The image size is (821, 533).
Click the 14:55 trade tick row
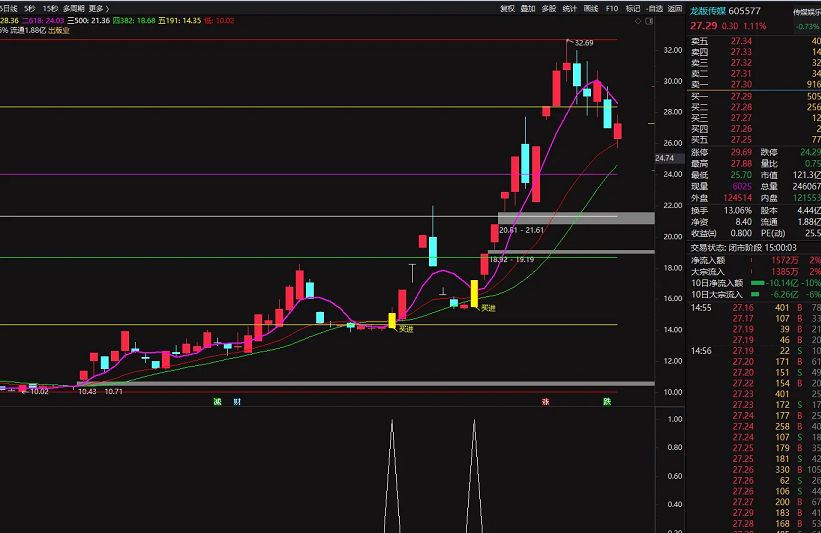pos(754,308)
